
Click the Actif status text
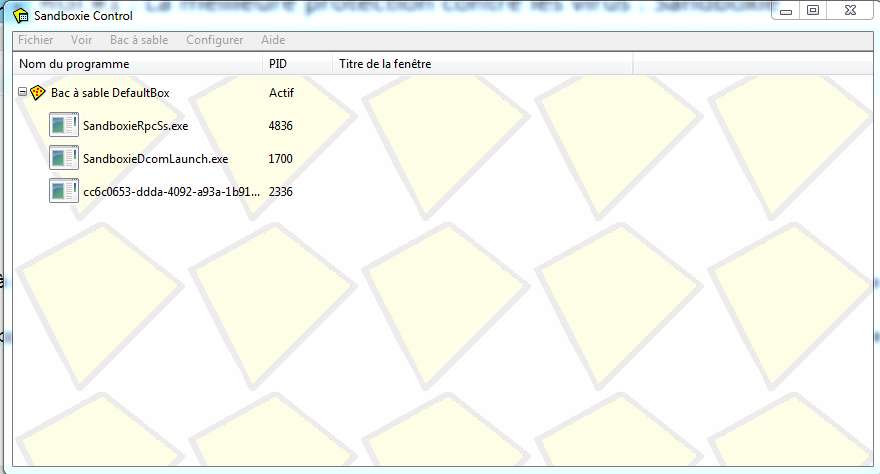(x=281, y=93)
